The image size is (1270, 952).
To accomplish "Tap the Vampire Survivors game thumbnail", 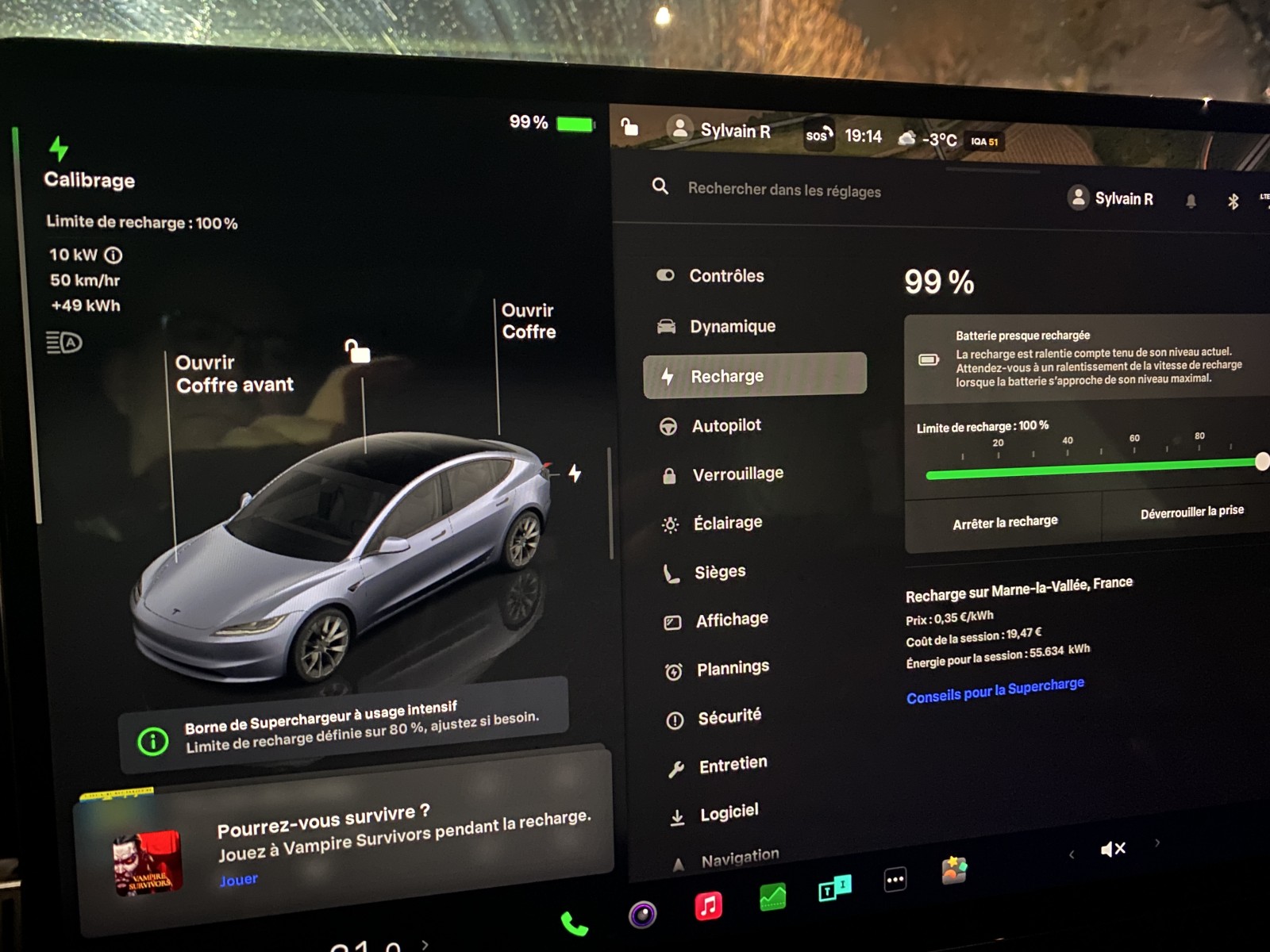I will (148, 863).
